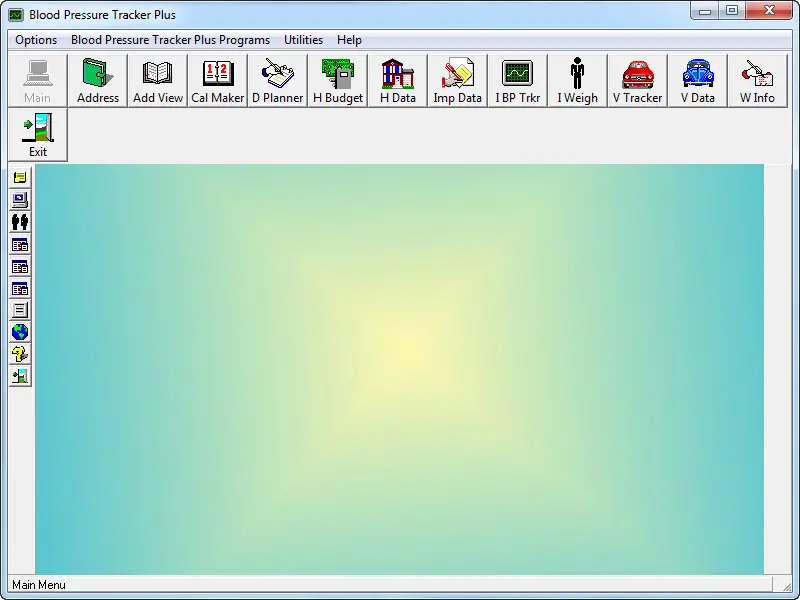Minimize the Blood Pressure Tracker Plus window
Viewport: 800px width, 600px height.
pyautogui.click(x=705, y=11)
